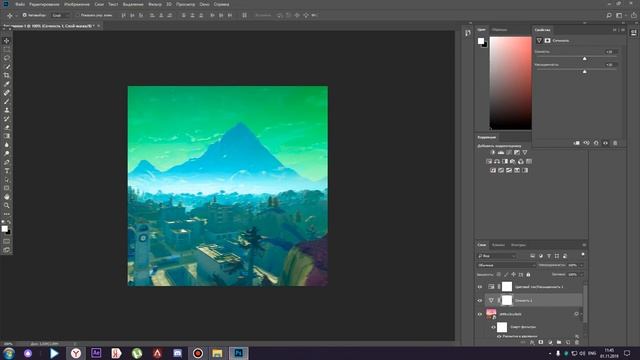Select the Crop tool
Image resolution: width=640 pixels, height=360 pixels.
[7, 76]
